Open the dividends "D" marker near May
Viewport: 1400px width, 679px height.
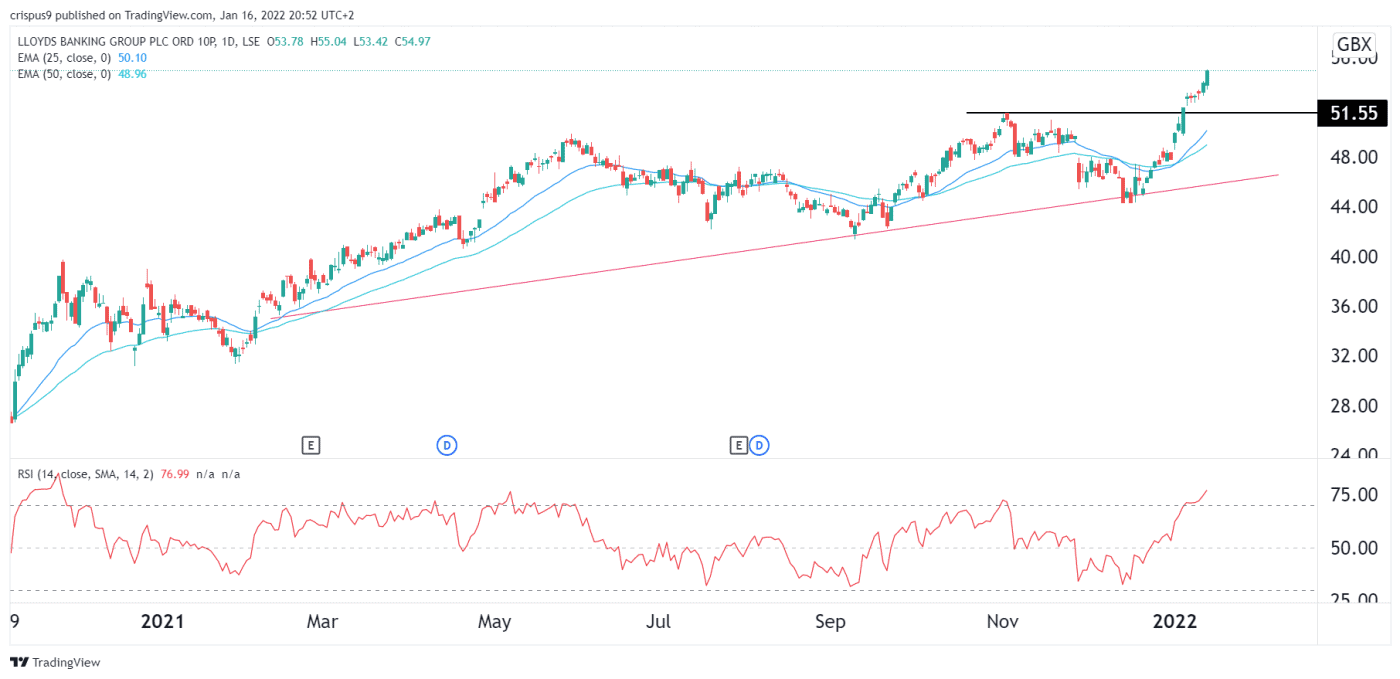(x=447, y=445)
